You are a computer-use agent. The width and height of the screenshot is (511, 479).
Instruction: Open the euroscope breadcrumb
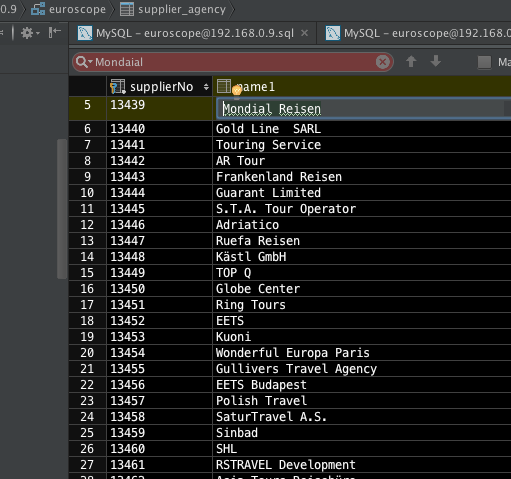(x=69, y=9)
